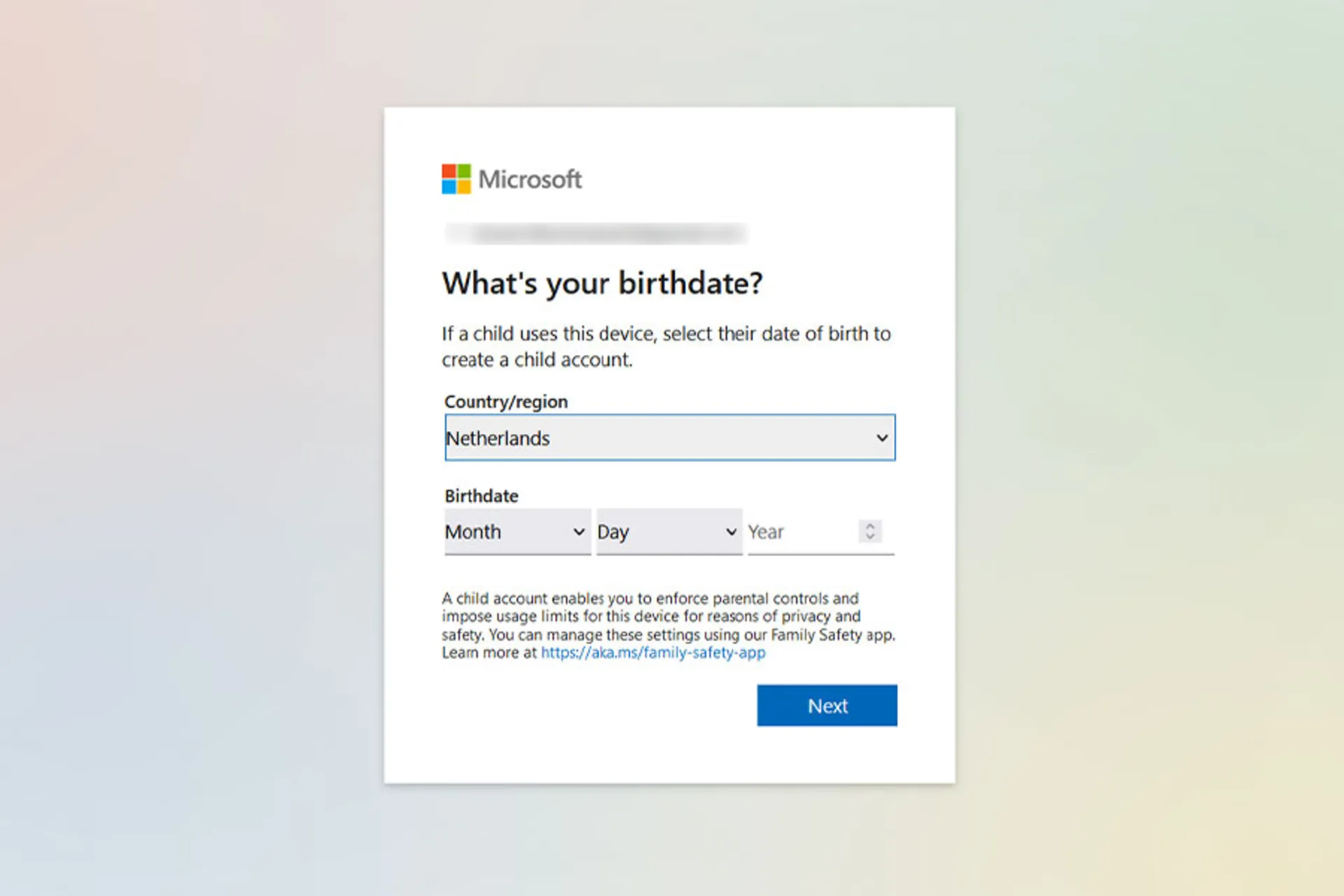Click the word "Netherlands" in the country box
Viewport: 1344px width, 896px height.
[498, 438]
